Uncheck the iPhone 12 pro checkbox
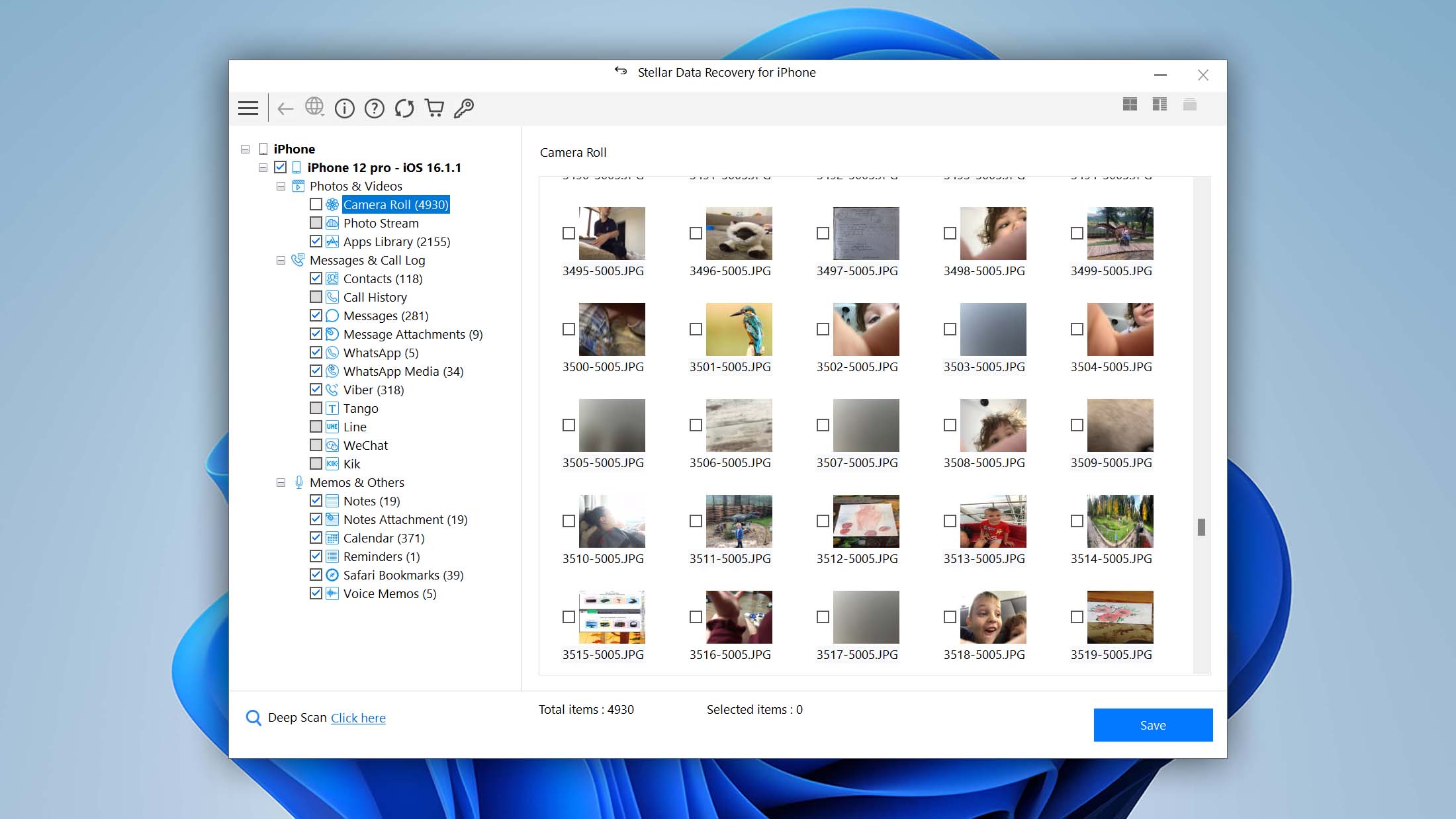The width and height of the screenshot is (1456, 819). coord(280,167)
